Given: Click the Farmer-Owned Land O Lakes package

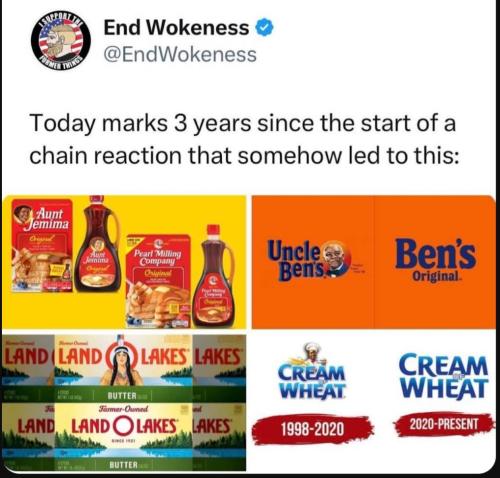Looking at the screenshot, I should [123, 437].
